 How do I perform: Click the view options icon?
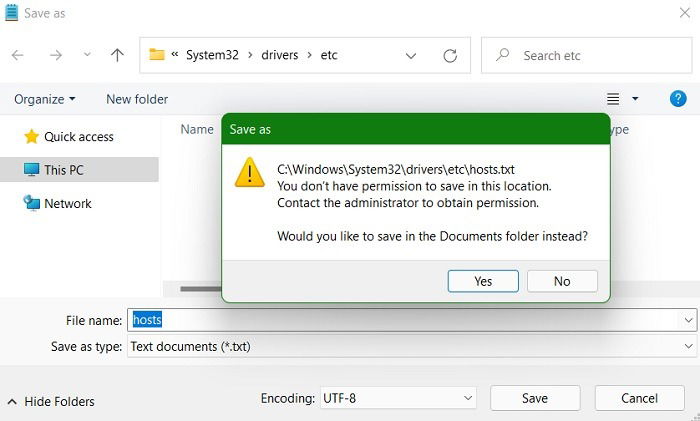(613, 99)
